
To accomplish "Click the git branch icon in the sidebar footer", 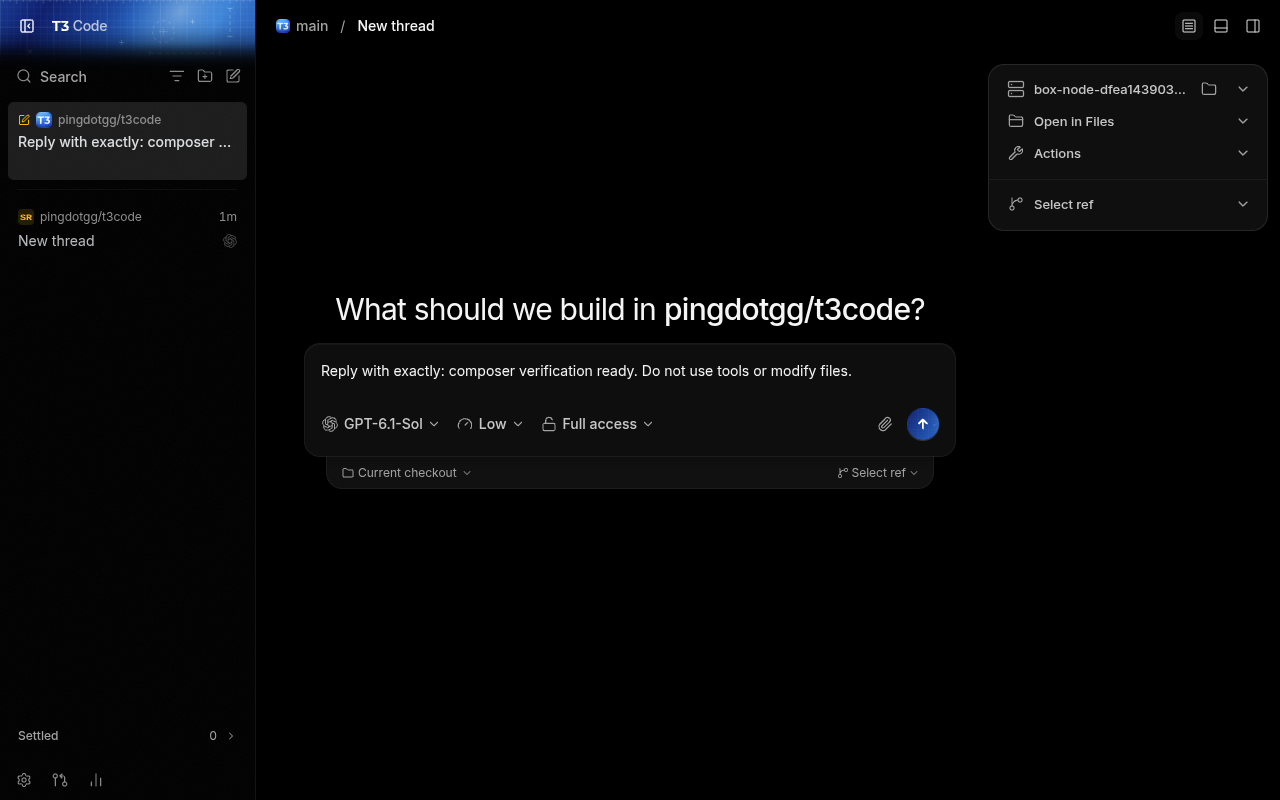I will [x=60, y=780].
